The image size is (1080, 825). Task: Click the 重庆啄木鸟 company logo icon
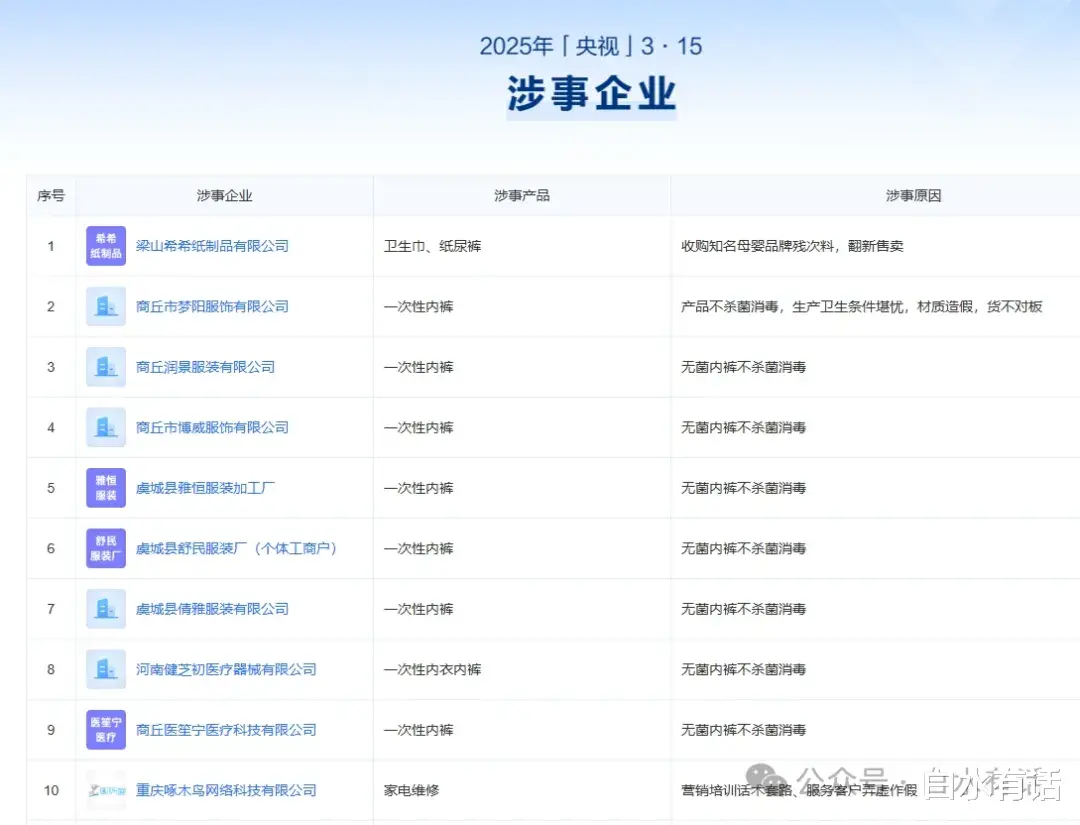[x=105, y=791]
